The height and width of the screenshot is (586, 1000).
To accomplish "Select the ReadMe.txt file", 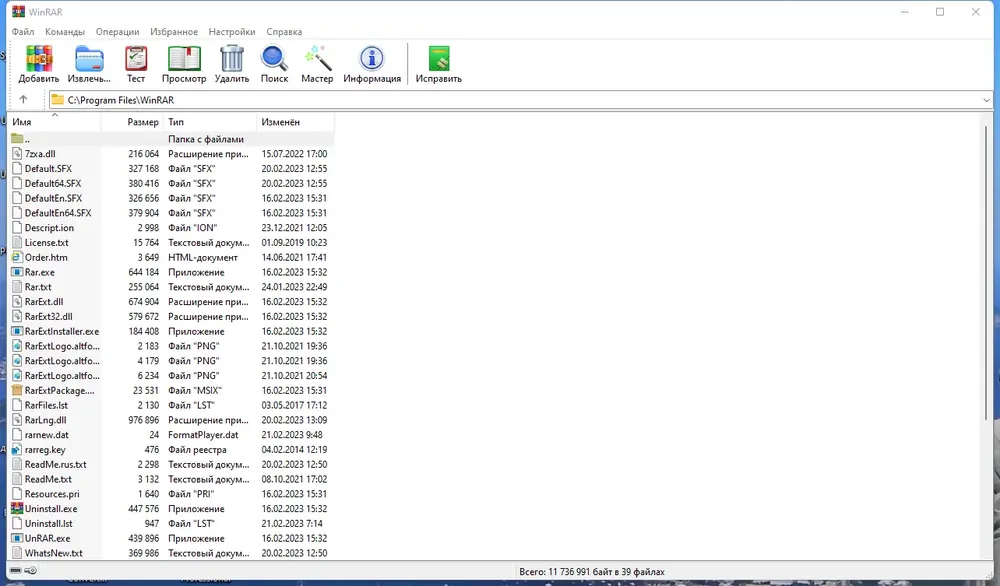I will 48,479.
